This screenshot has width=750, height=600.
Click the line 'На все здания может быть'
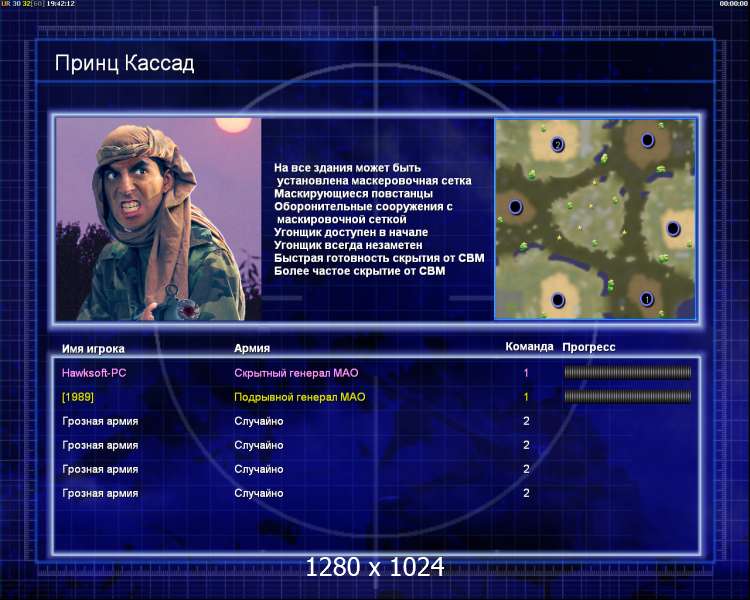coord(347,168)
